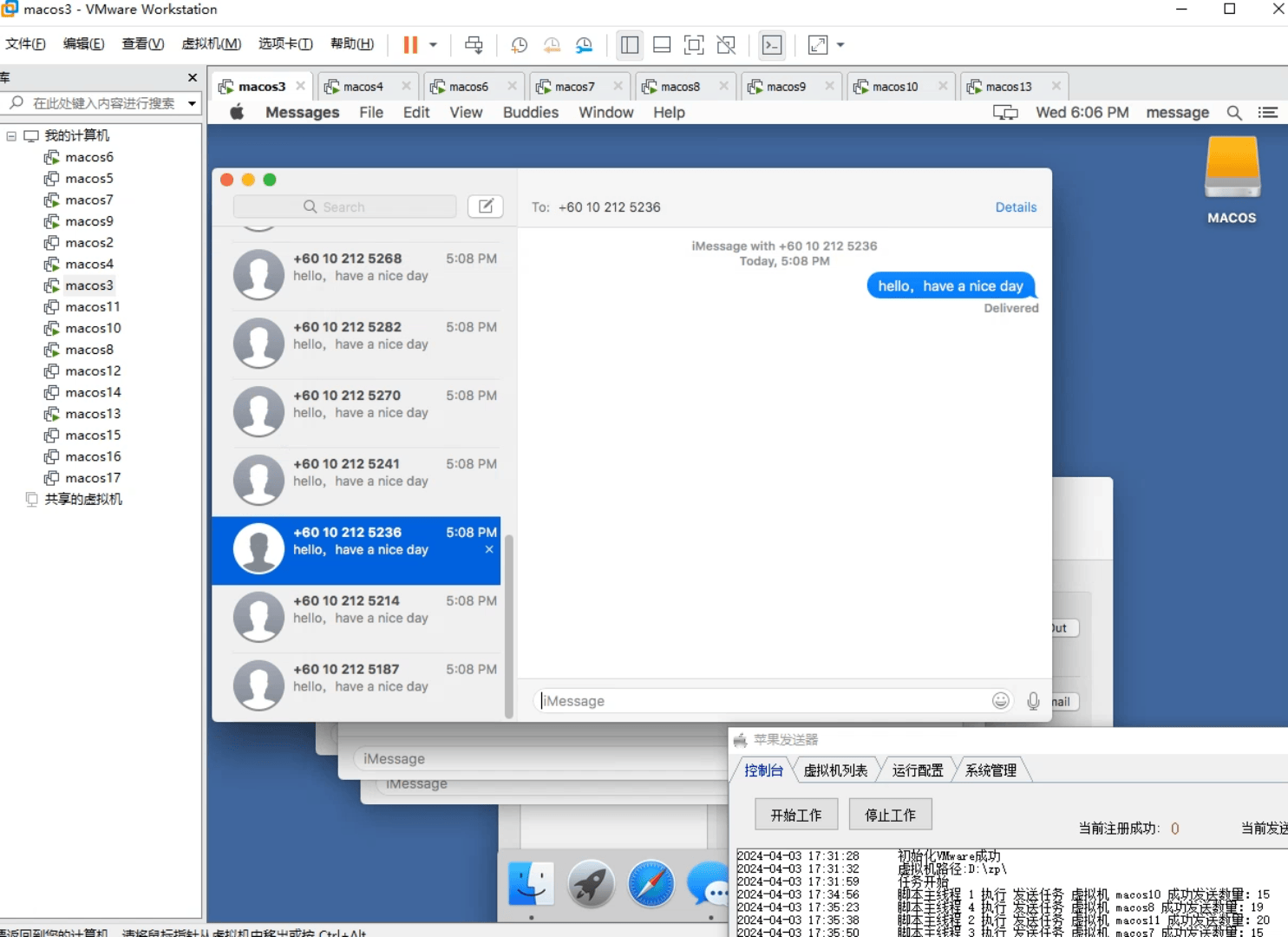Open the Buddies menu in Messages
This screenshot has width=1288, height=937.
[x=531, y=113]
